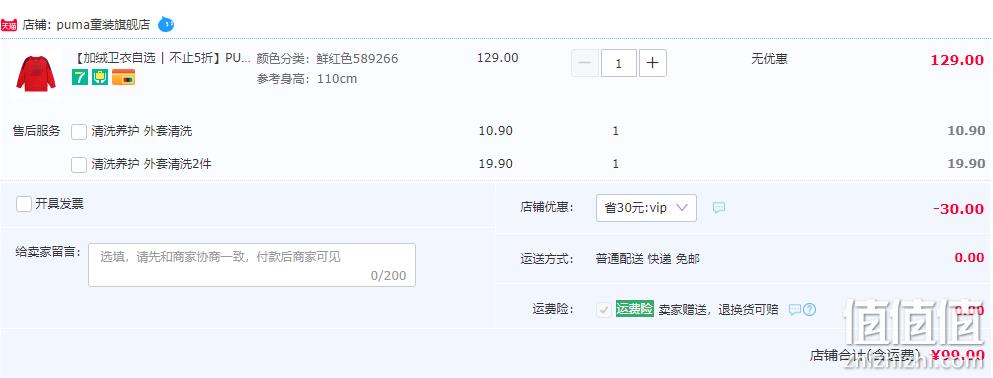Click the message box for the seller
Screen dimensions: 993x378
click(x=252, y=265)
